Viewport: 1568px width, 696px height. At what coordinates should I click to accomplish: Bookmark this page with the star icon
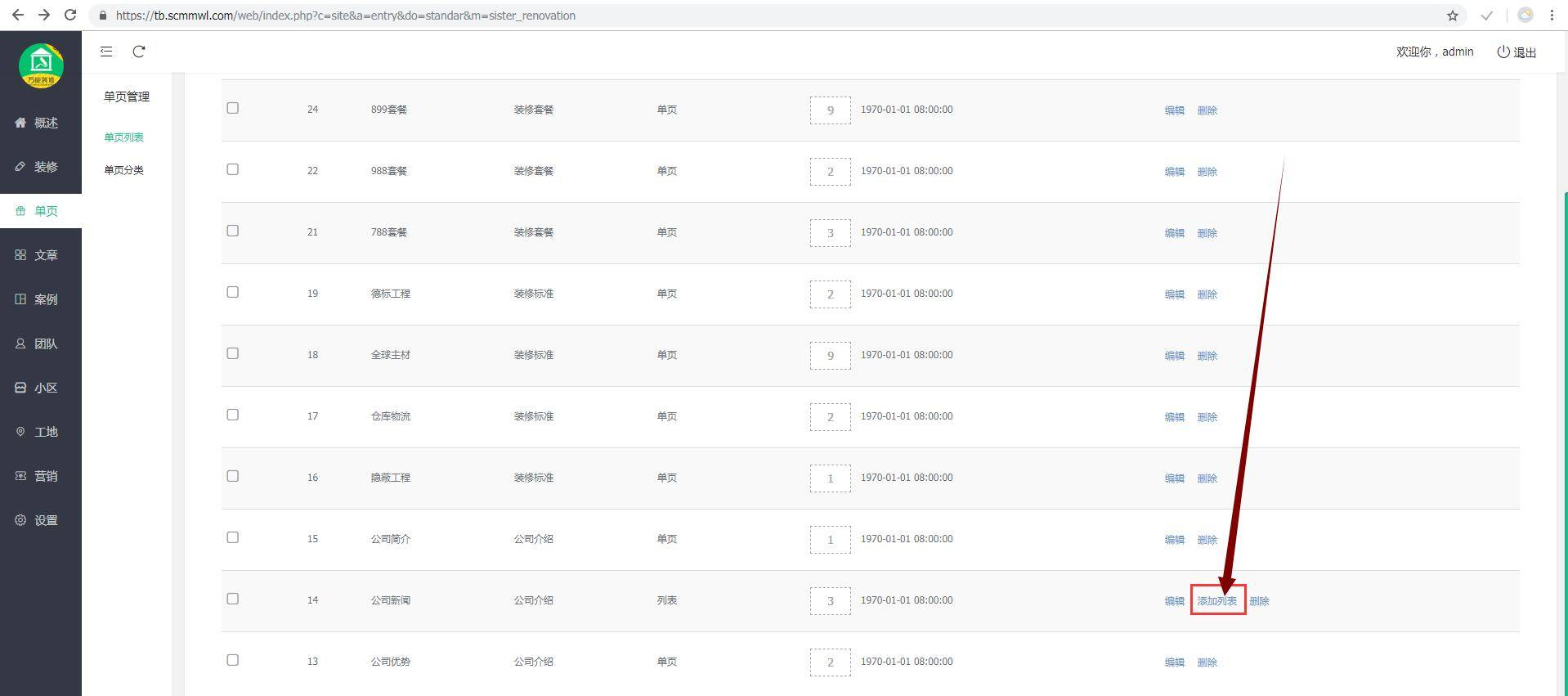pyautogui.click(x=1453, y=16)
